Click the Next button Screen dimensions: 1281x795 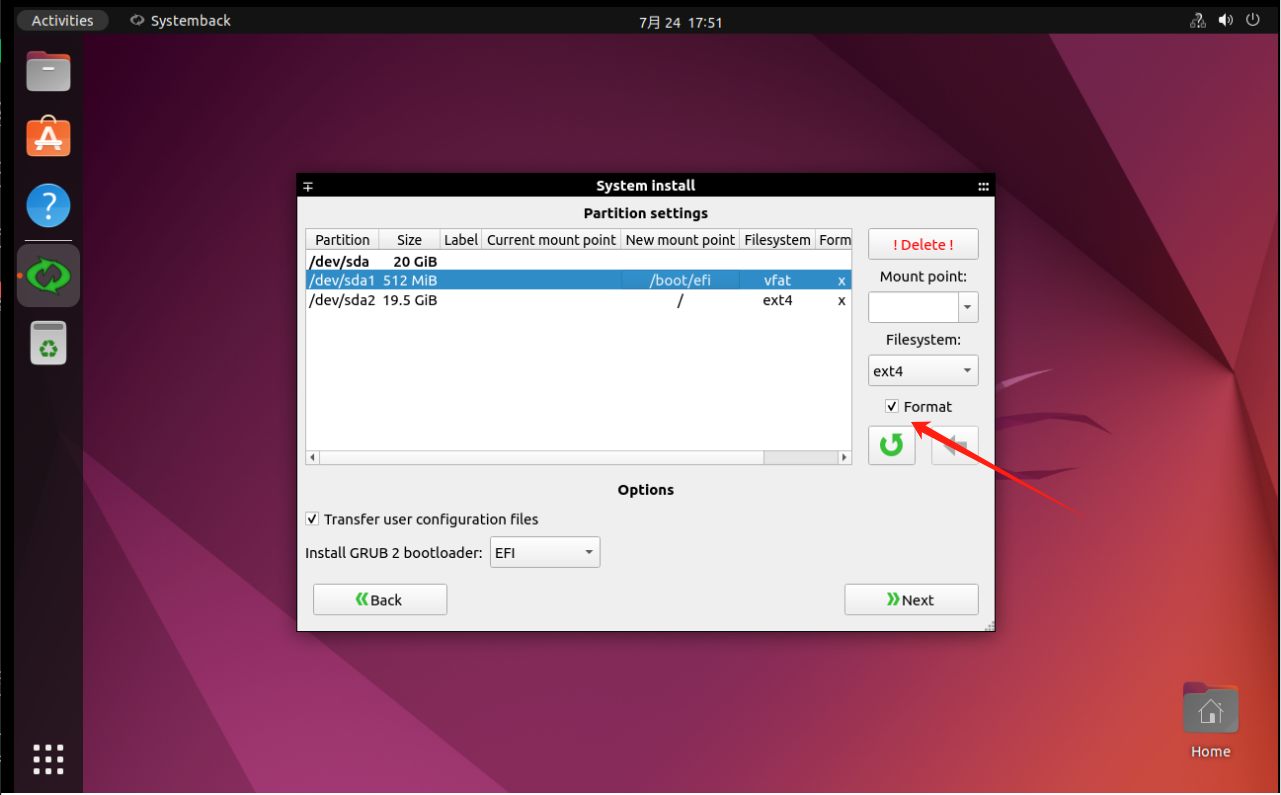(910, 599)
